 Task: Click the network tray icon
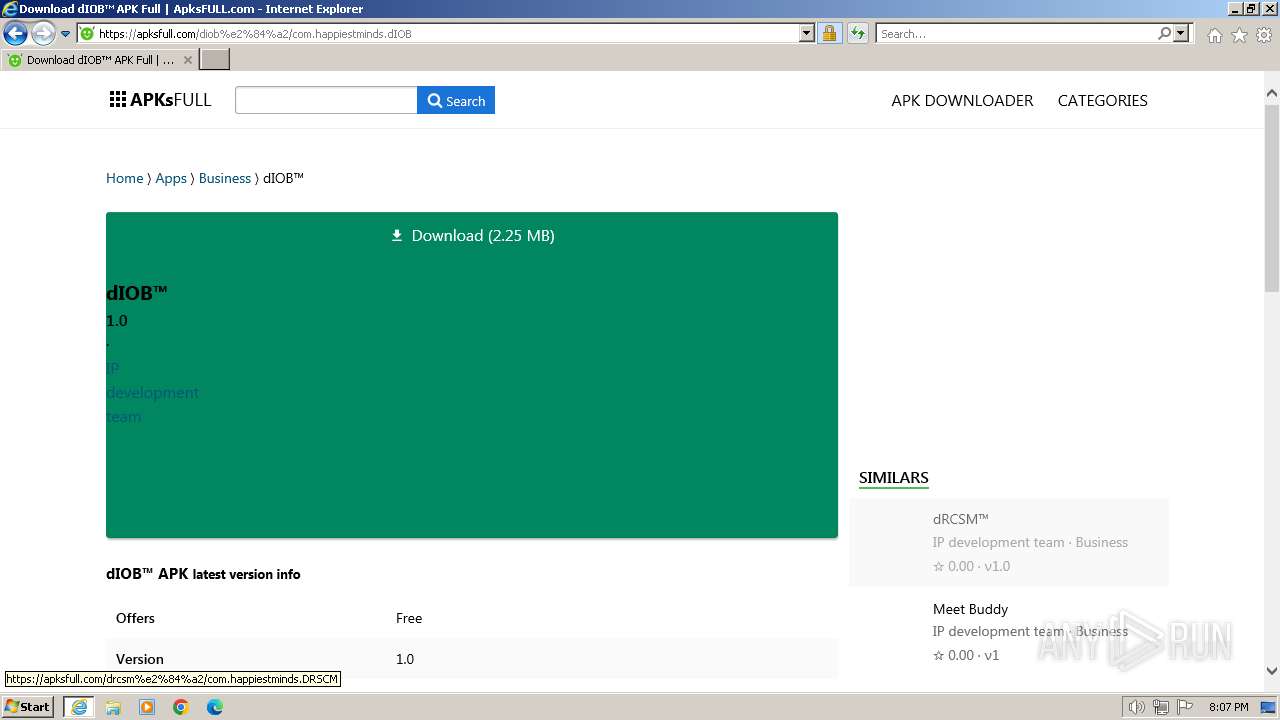coord(1160,707)
